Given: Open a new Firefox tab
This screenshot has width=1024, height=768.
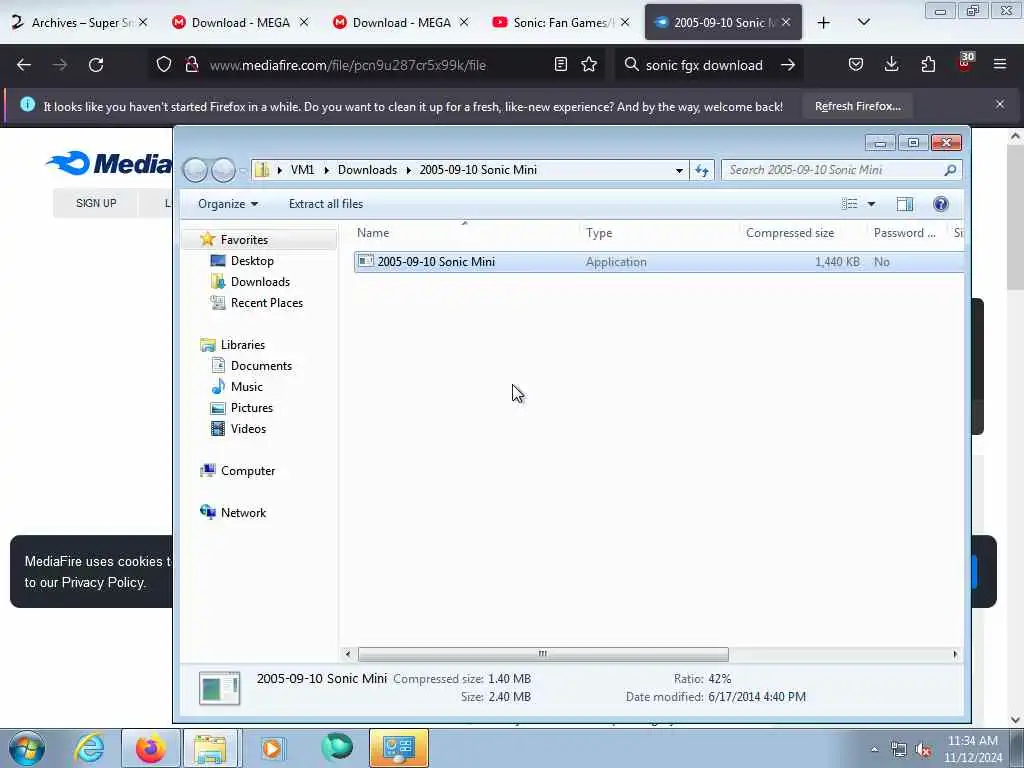Looking at the screenshot, I should 824,23.
